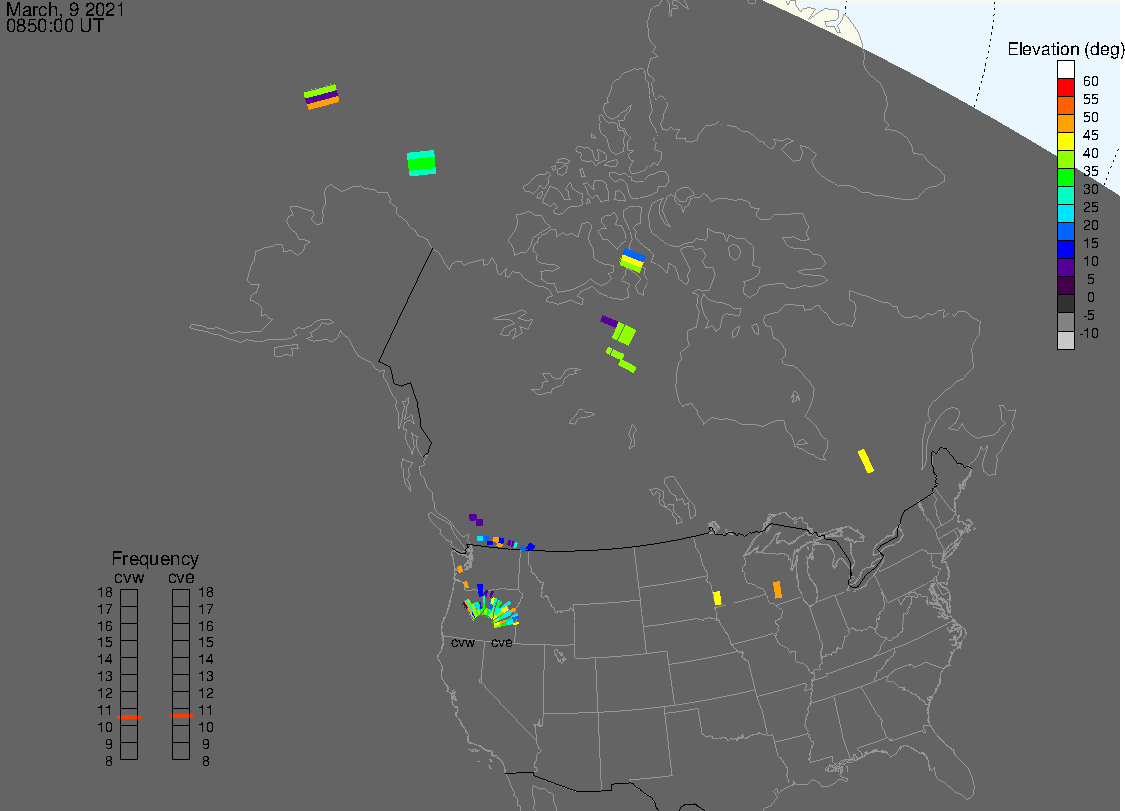
Task: Click the '-10' elevation legend label
Action: (1088, 333)
